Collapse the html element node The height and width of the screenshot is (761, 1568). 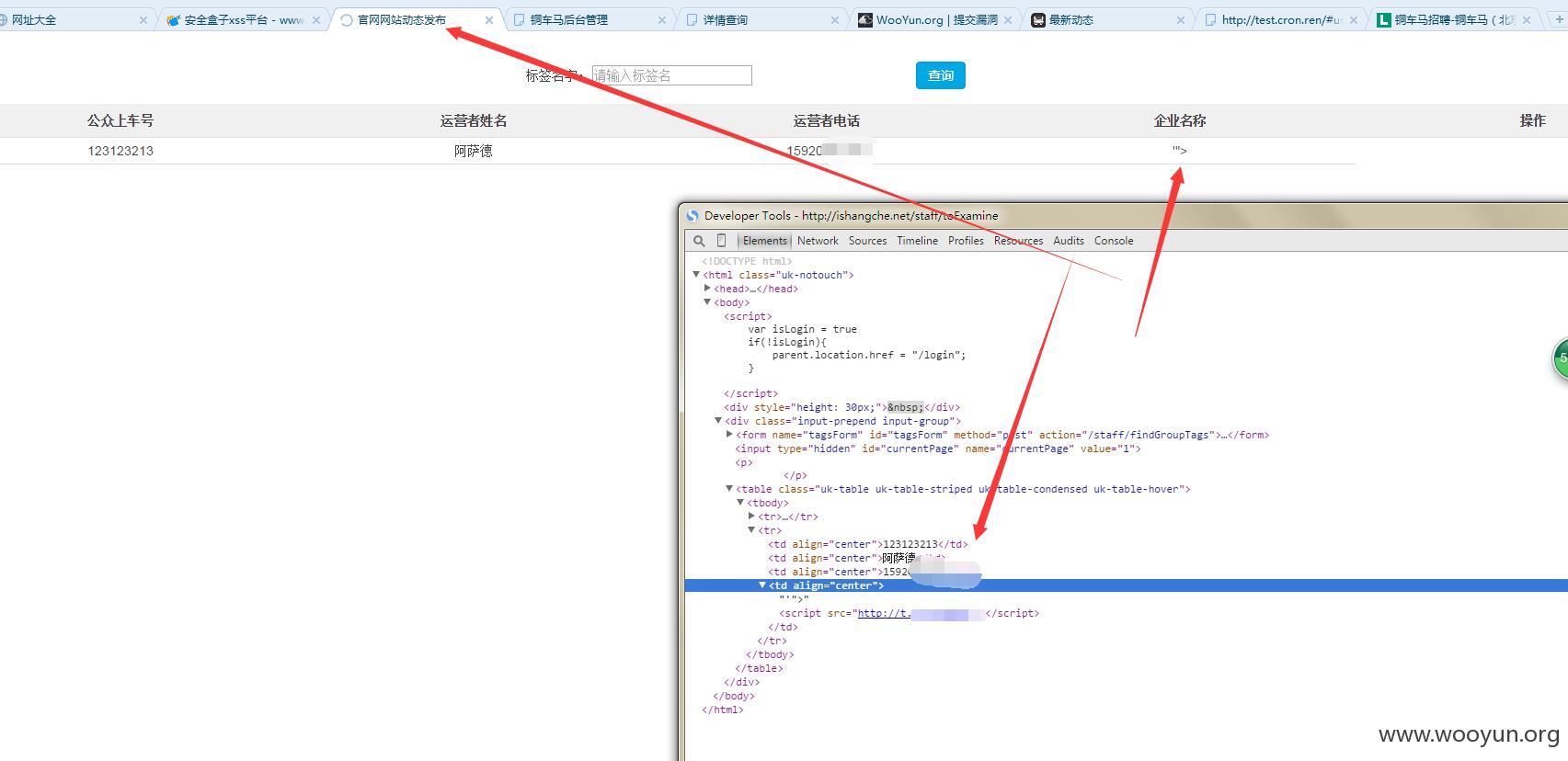tap(696, 274)
